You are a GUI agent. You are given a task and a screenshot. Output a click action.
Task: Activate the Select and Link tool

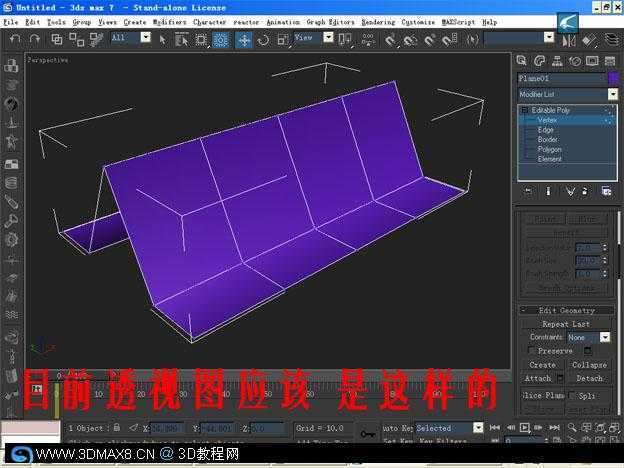[56, 39]
